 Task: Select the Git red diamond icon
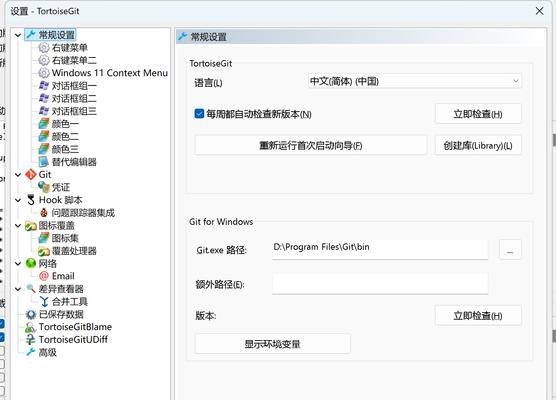[31, 174]
